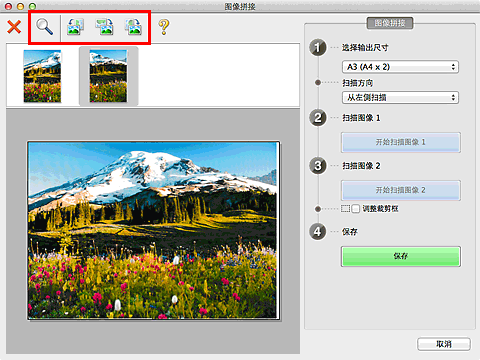Image resolution: width=480 pixels, height=360 pixels.
Task: Click the 扫描图像 1 step label
Action: [x=361, y=118]
